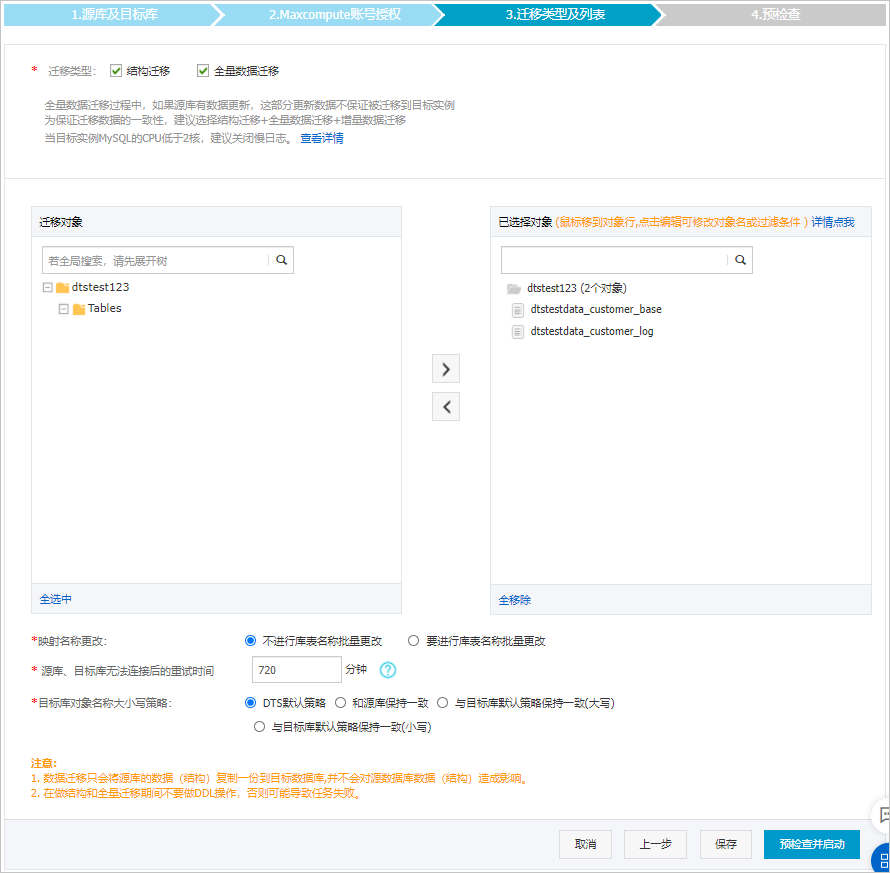The width and height of the screenshot is (890, 873).
Task: Select 和源库保持一致 radio option
Action: tap(340, 703)
